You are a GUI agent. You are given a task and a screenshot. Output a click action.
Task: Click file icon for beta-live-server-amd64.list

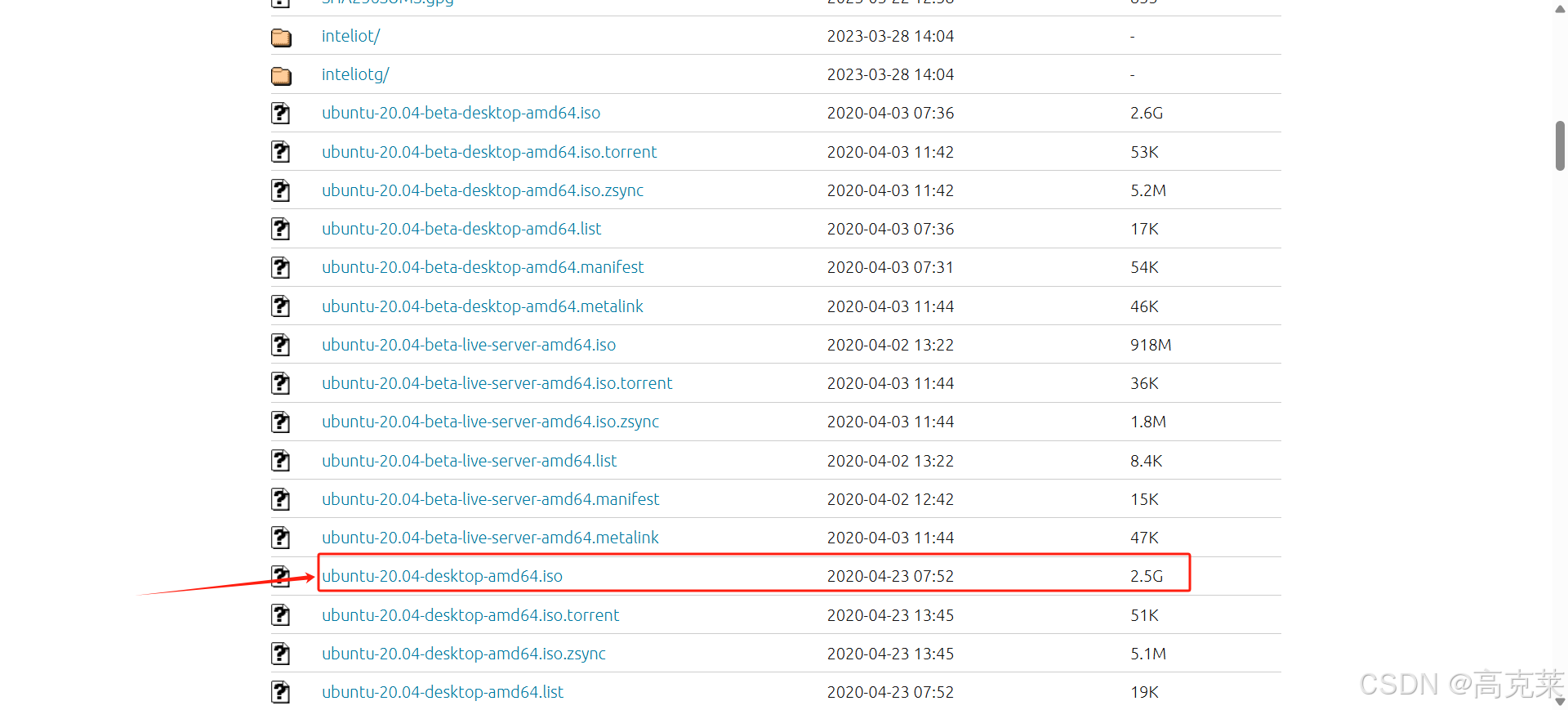click(281, 461)
